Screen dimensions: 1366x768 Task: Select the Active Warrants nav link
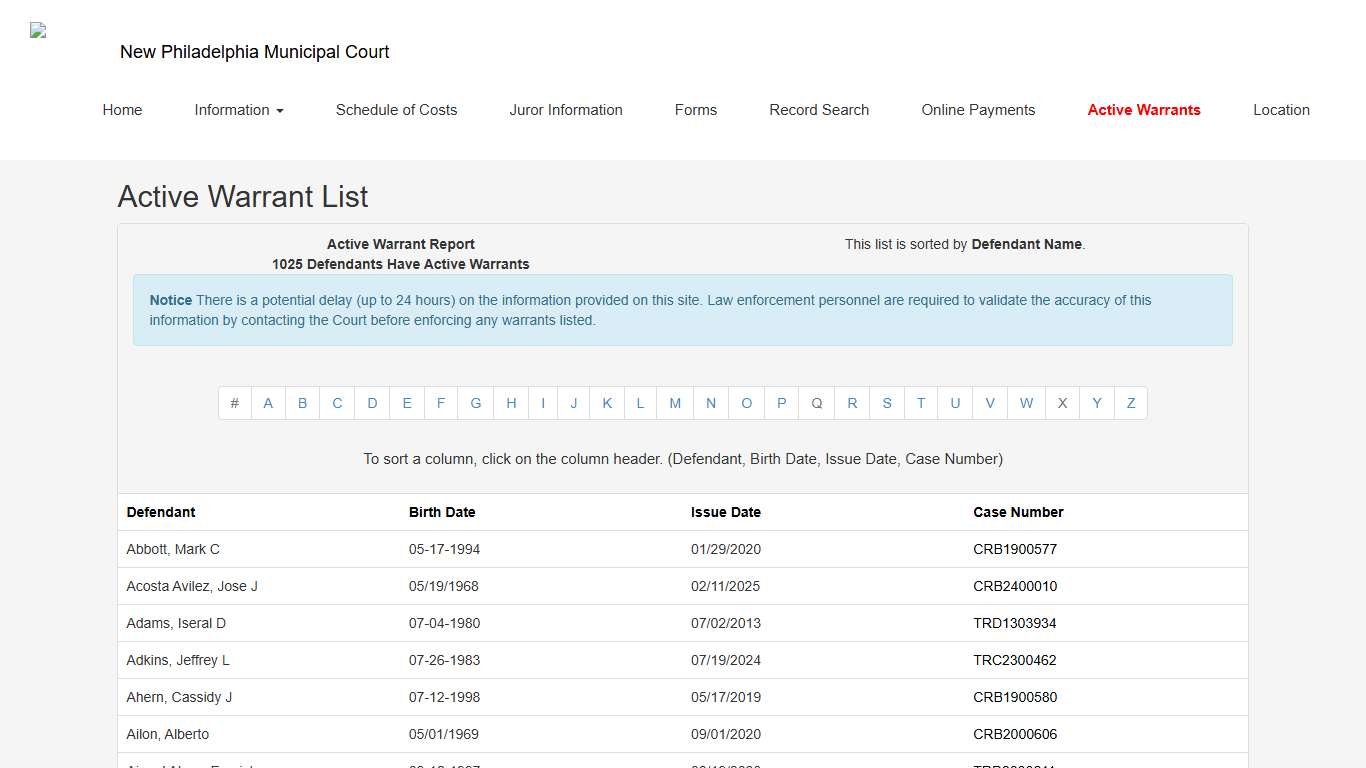pyautogui.click(x=1144, y=110)
